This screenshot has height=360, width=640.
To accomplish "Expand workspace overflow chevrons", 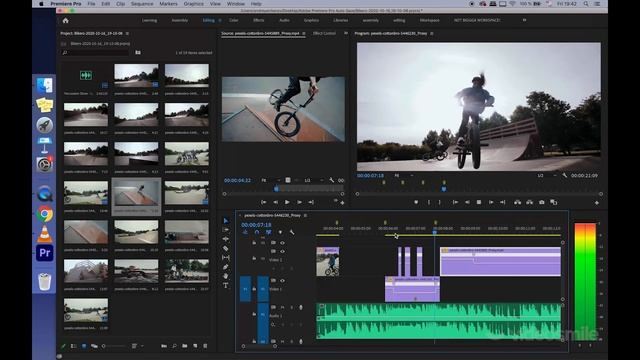I will click(x=524, y=20).
